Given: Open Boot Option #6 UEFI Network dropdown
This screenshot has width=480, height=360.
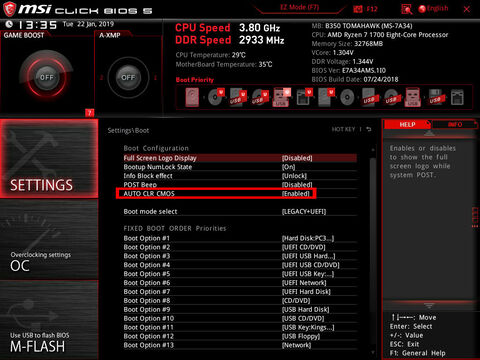Looking at the screenshot, I should pos(304,283).
